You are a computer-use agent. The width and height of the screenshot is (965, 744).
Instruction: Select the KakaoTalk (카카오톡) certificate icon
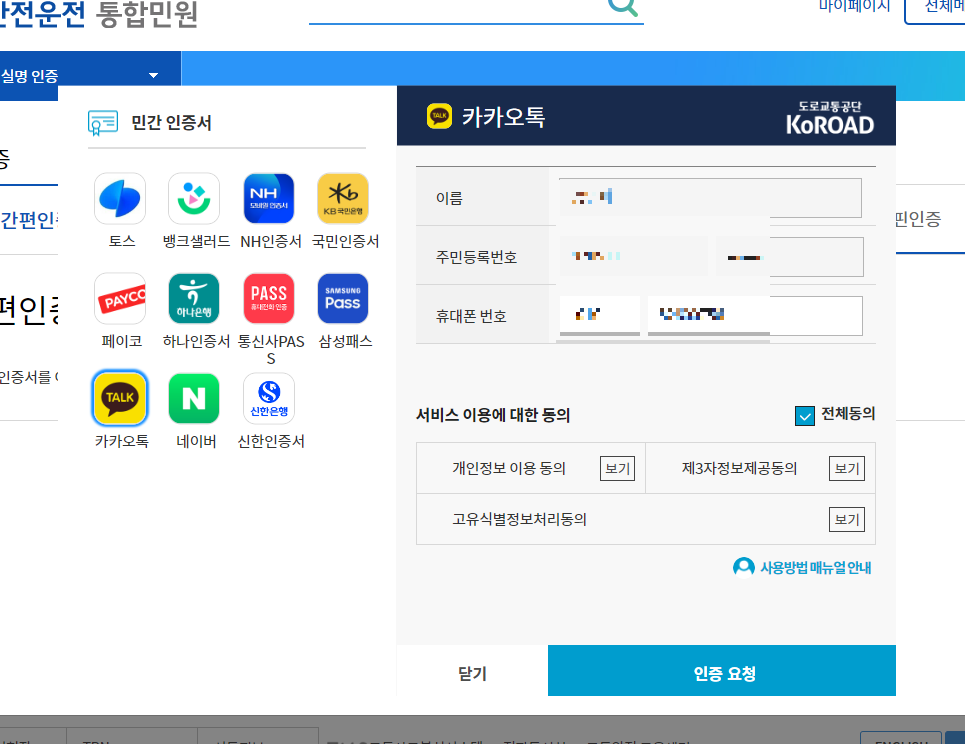click(120, 398)
